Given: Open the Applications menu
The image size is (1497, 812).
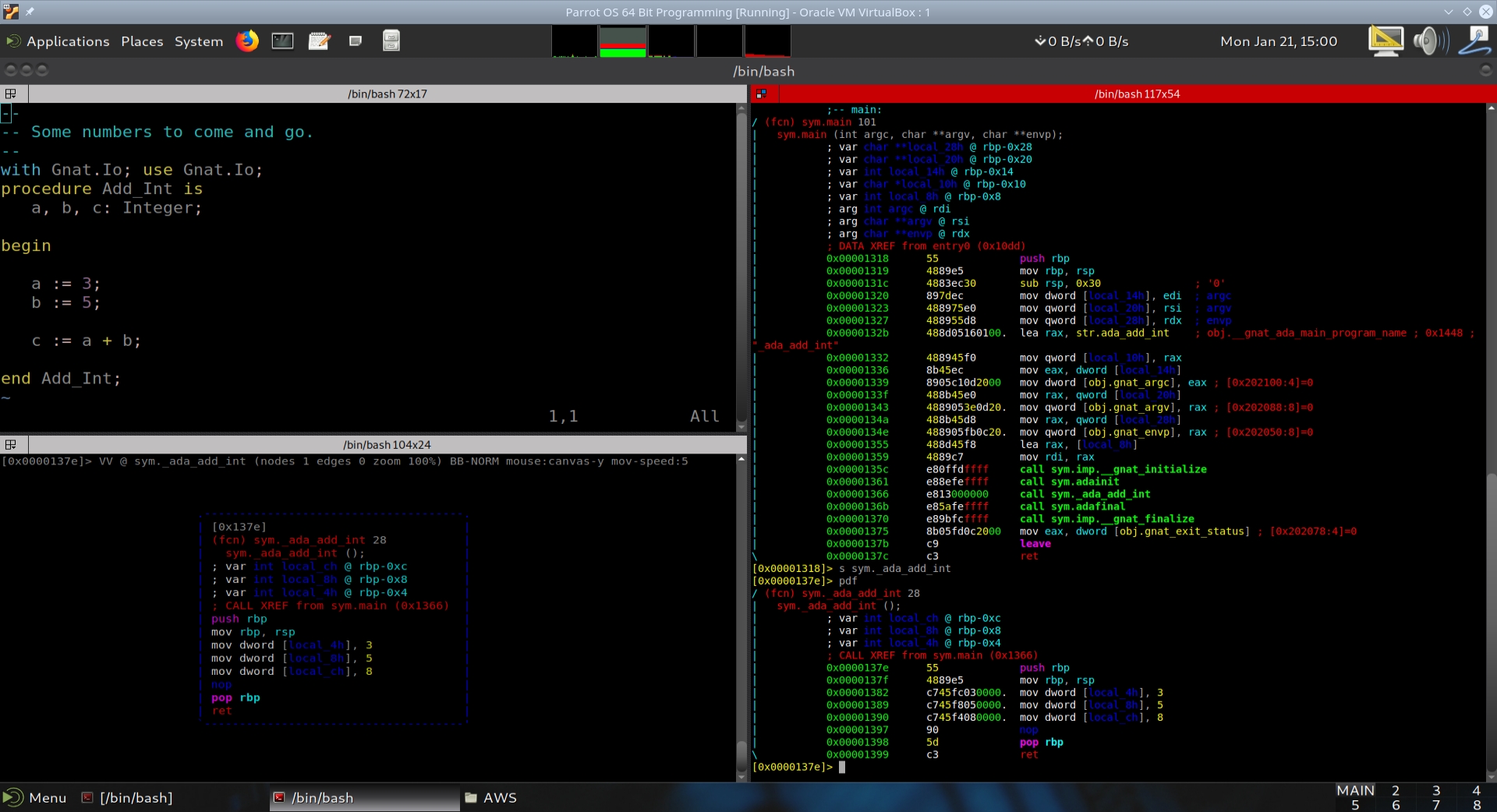Looking at the screenshot, I should [x=67, y=41].
